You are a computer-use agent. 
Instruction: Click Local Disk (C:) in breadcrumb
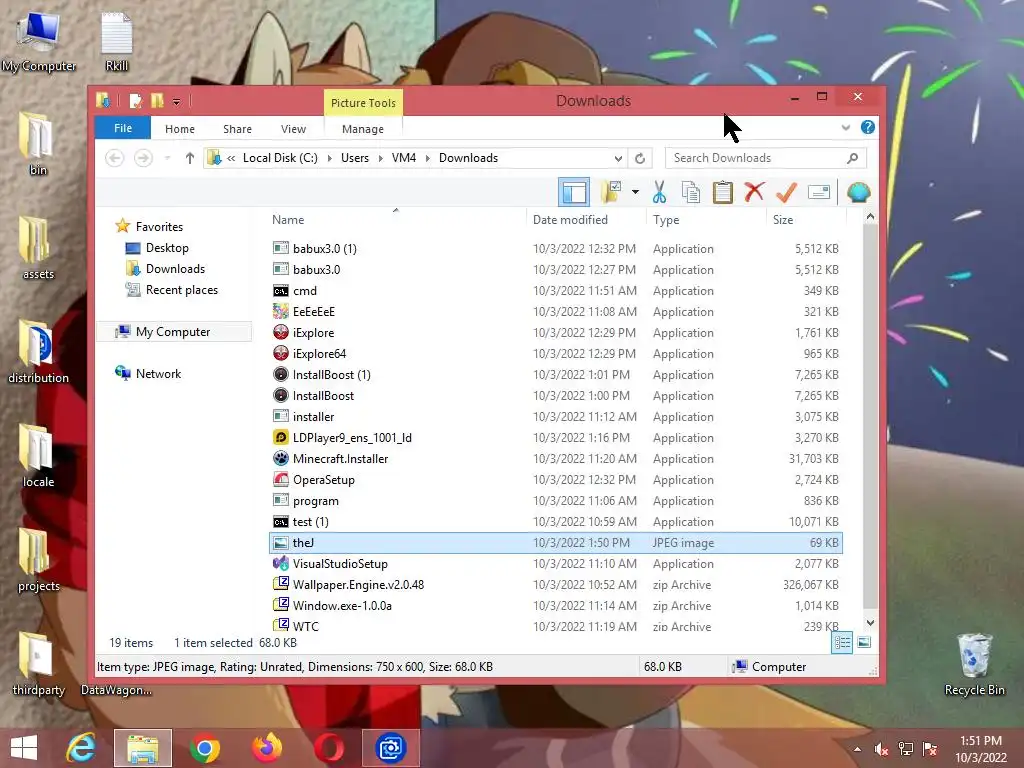(280, 158)
